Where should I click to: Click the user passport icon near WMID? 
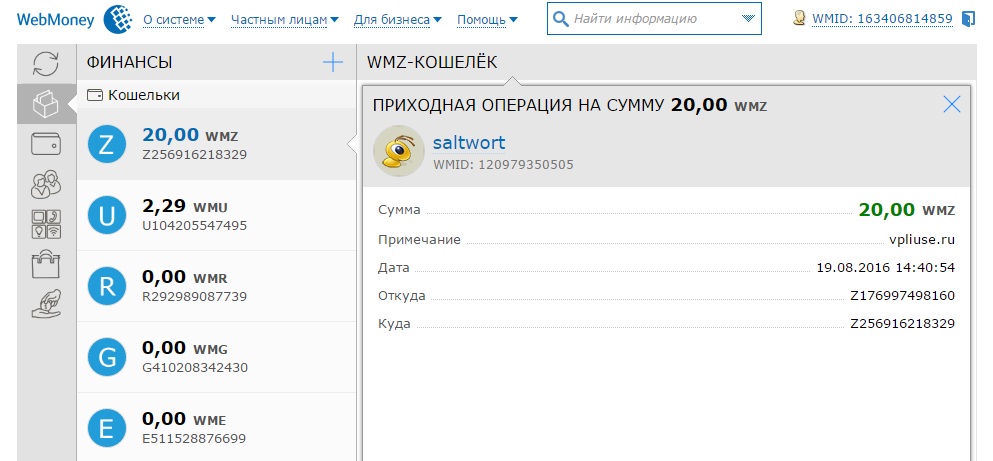pyautogui.click(x=799, y=18)
